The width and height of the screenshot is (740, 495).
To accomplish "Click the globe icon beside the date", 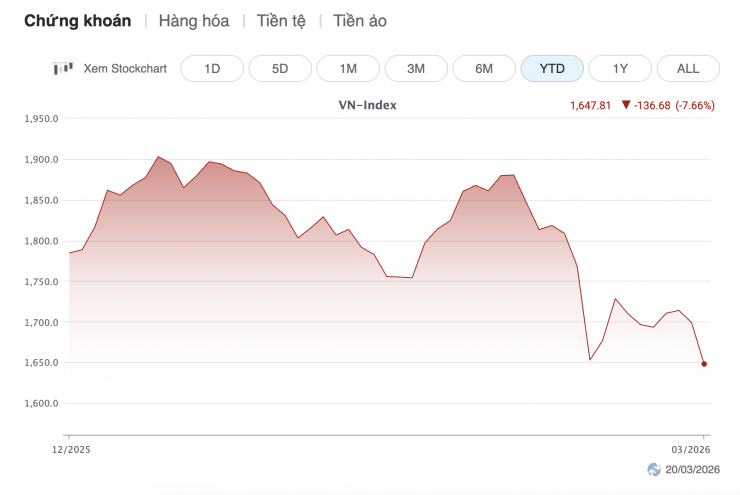I will tap(654, 469).
